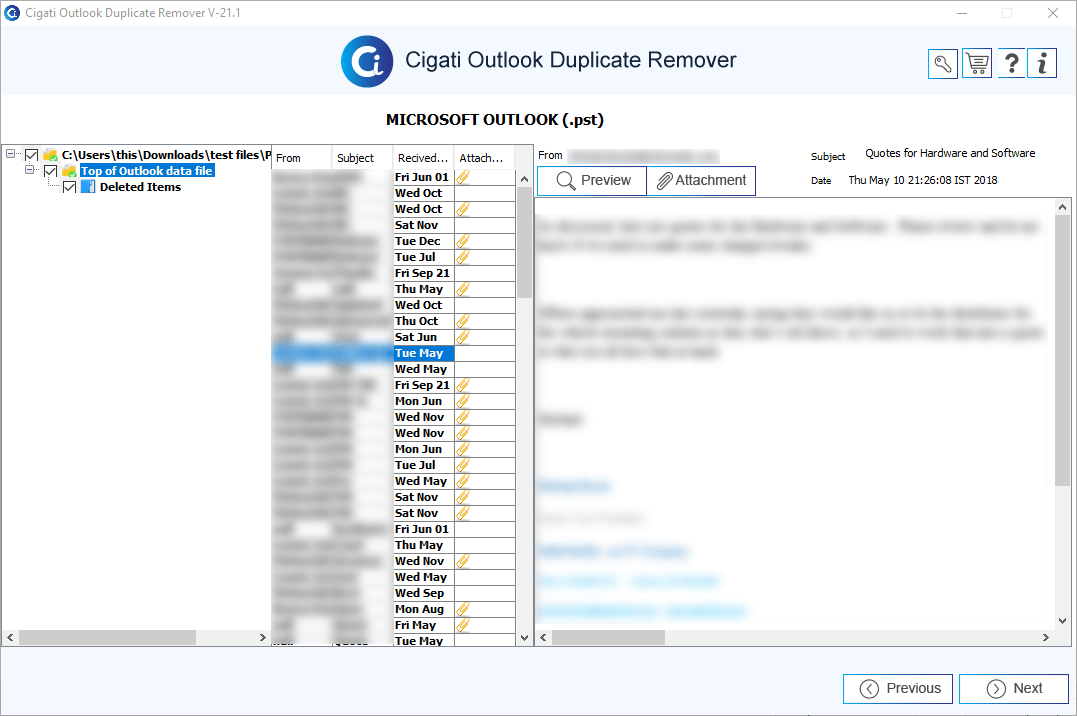Select the Thu Oct email row
Image resolution: width=1077 pixels, height=716 pixels.
(394, 321)
